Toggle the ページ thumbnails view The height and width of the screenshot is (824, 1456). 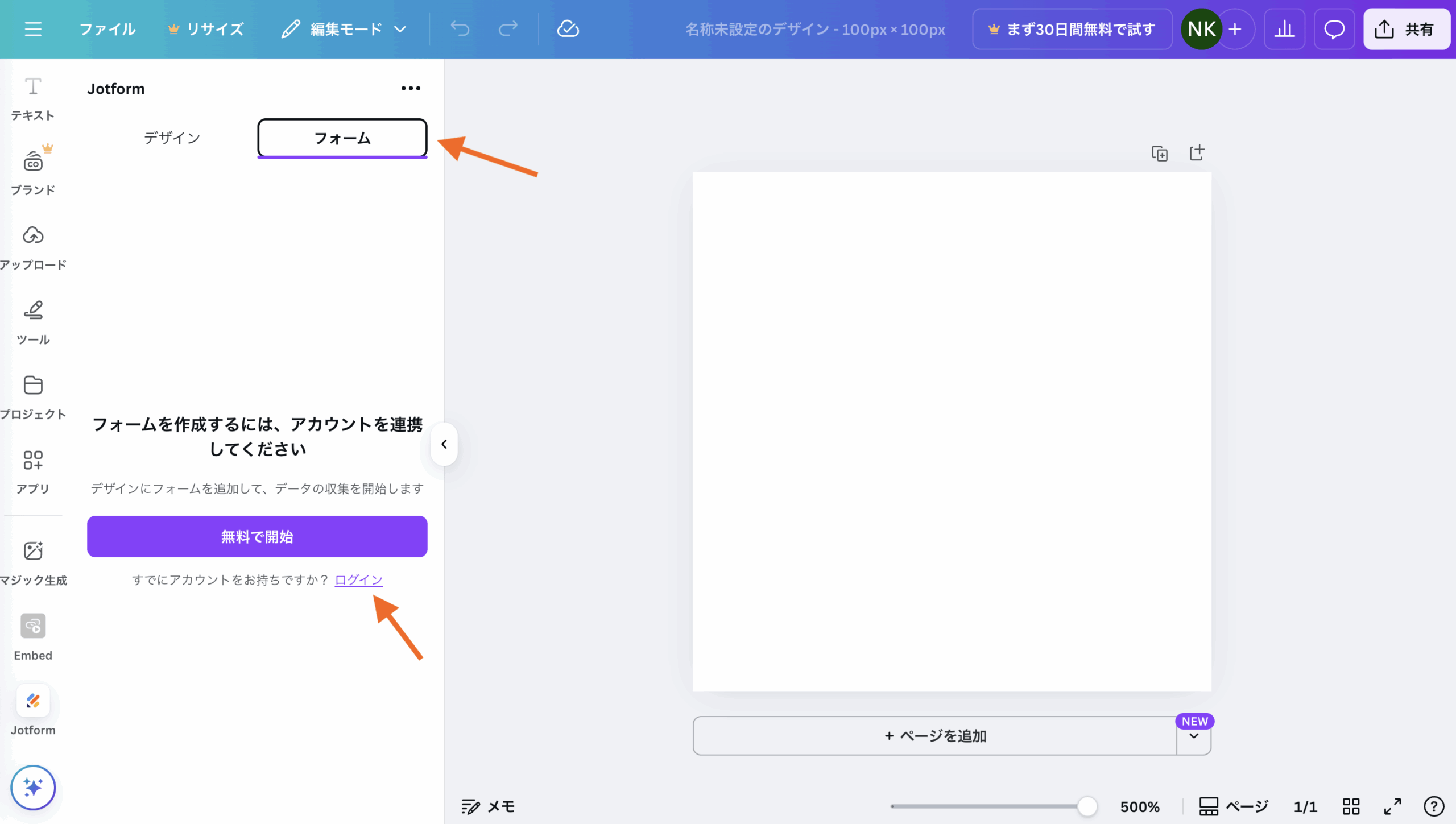click(x=1234, y=806)
